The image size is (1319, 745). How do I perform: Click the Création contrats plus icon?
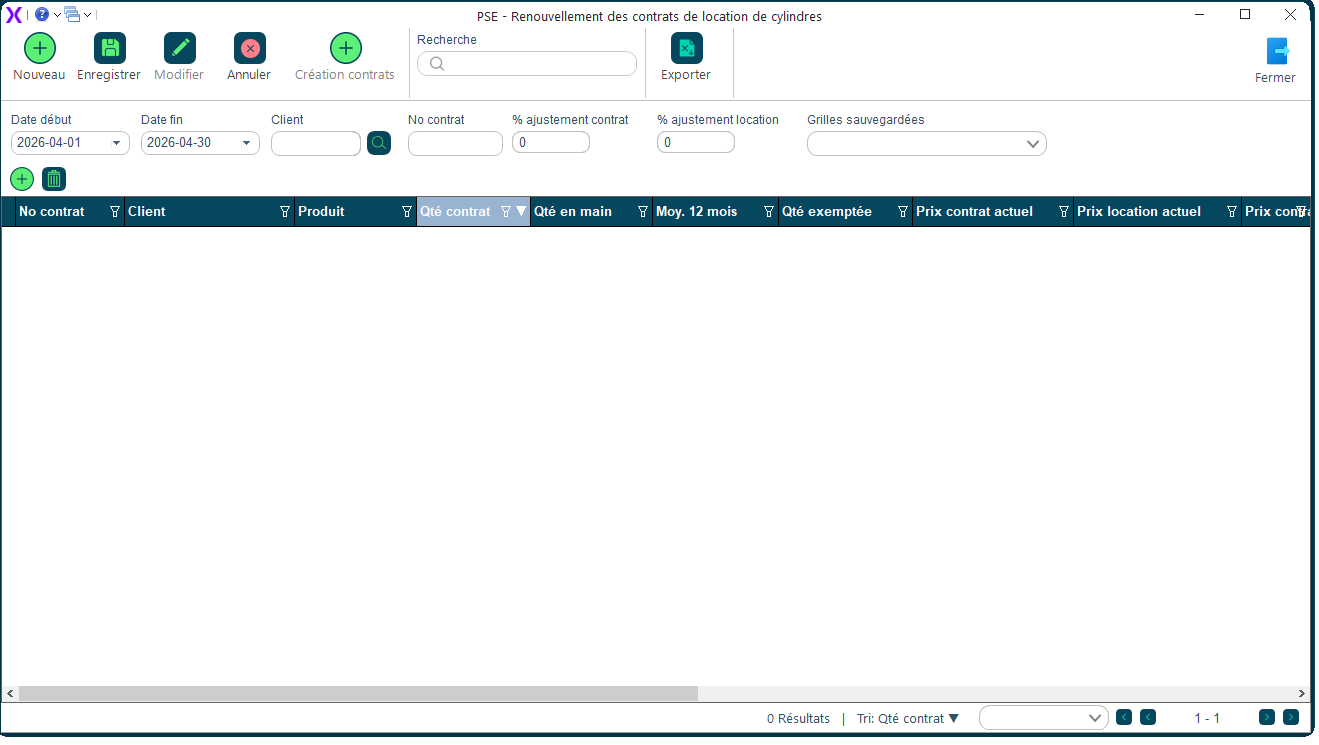click(345, 48)
